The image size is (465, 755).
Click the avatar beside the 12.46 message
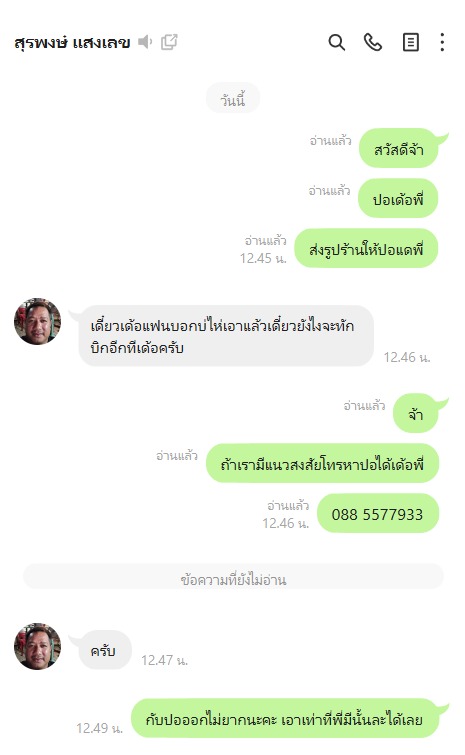[x=38, y=321]
